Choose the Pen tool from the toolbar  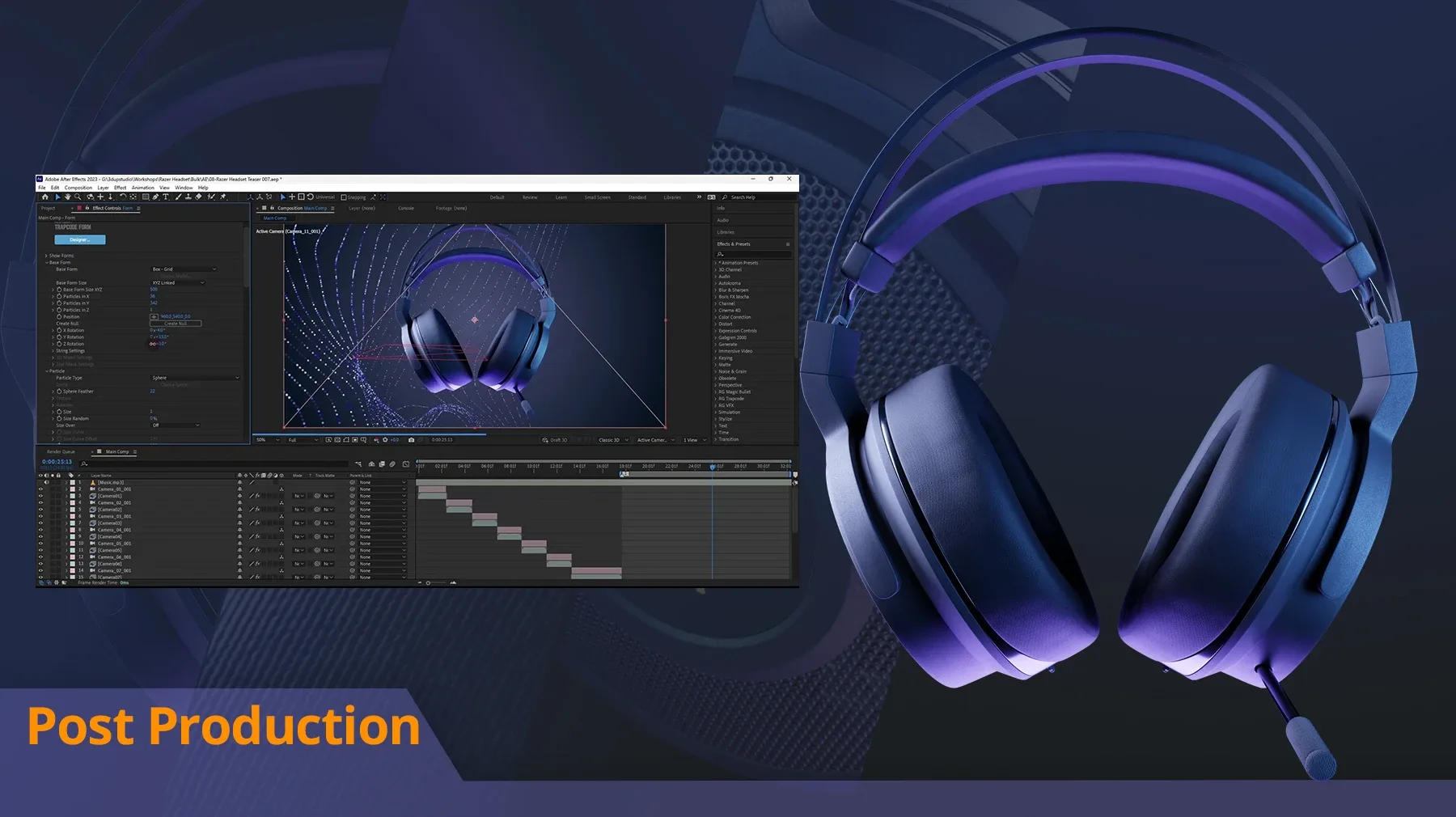pyautogui.click(x=156, y=197)
